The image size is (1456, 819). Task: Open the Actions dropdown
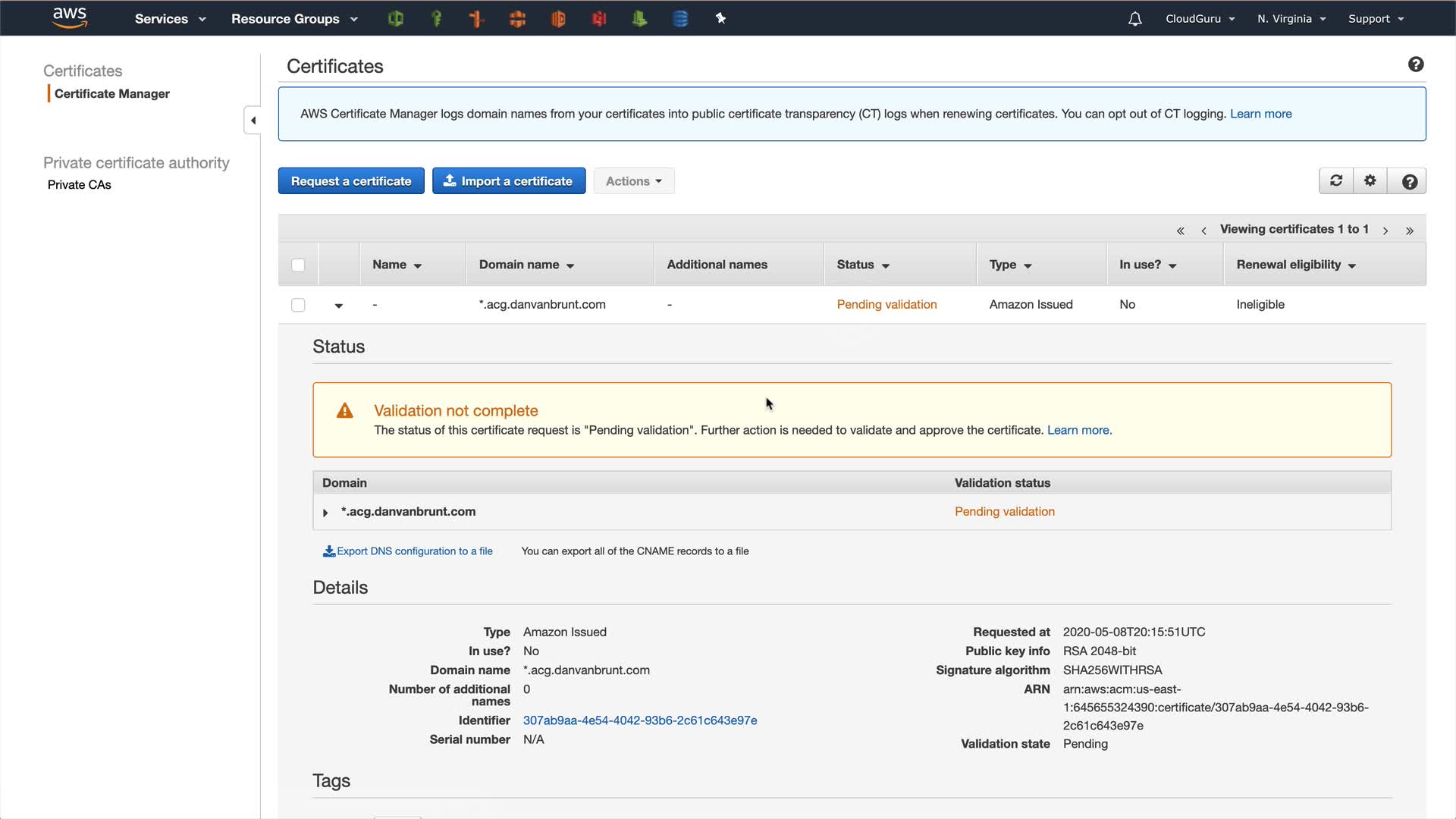633,181
